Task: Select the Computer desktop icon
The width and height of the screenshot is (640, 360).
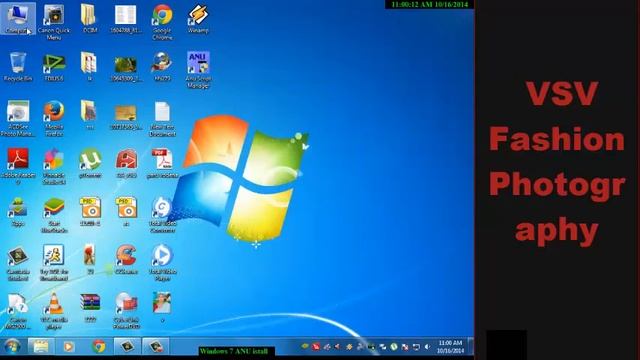Action: (18, 18)
